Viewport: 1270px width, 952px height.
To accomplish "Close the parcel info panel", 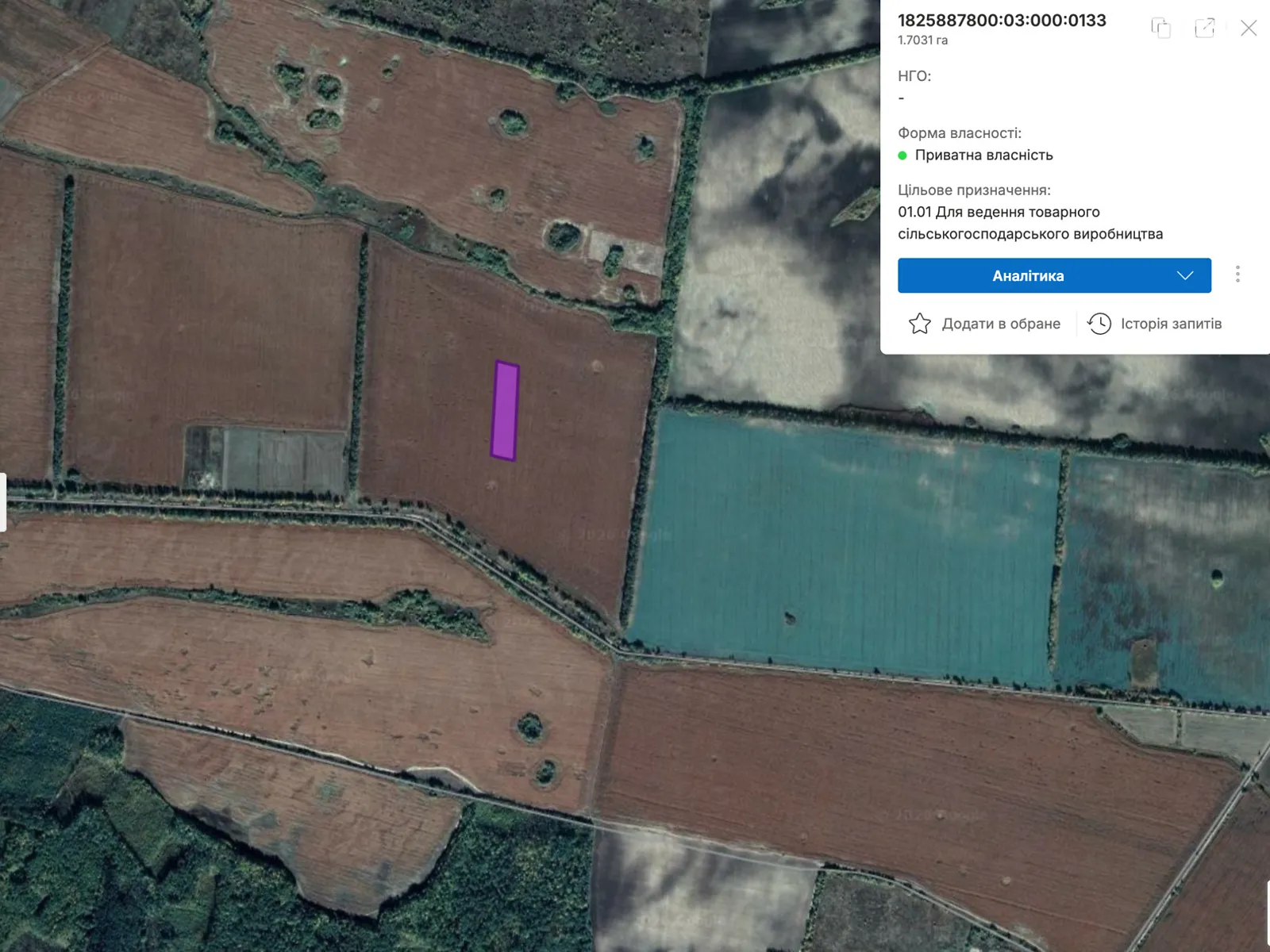I will [1248, 28].
